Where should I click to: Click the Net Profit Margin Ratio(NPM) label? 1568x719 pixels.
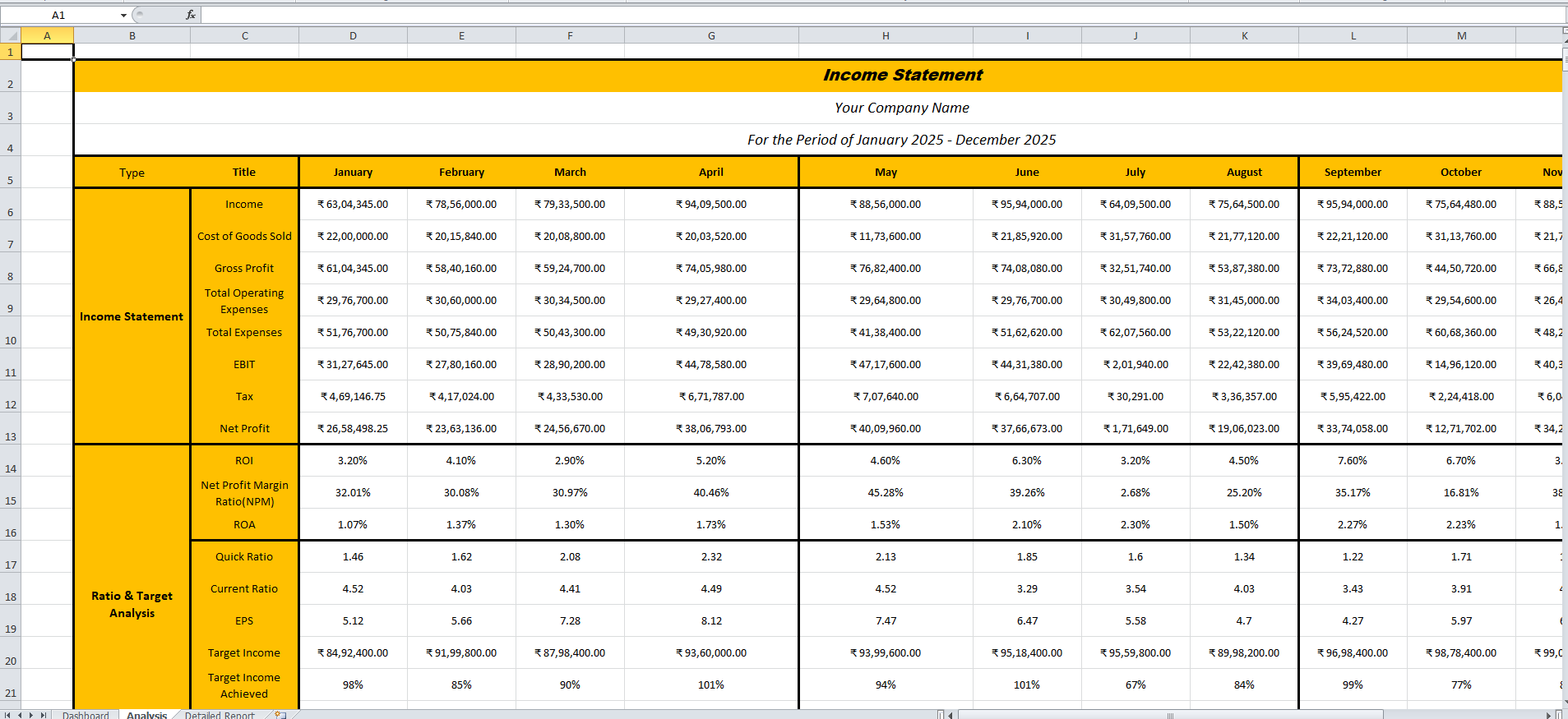click(x=244, y=493)
